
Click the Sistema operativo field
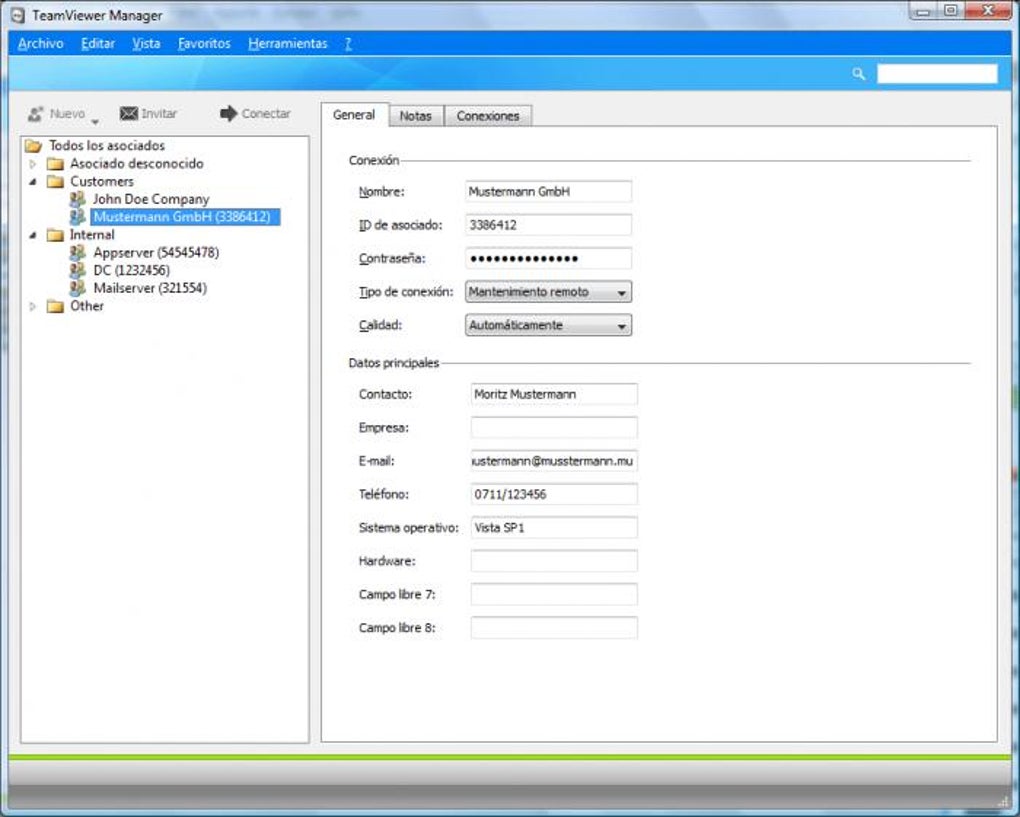coord(554,528)
